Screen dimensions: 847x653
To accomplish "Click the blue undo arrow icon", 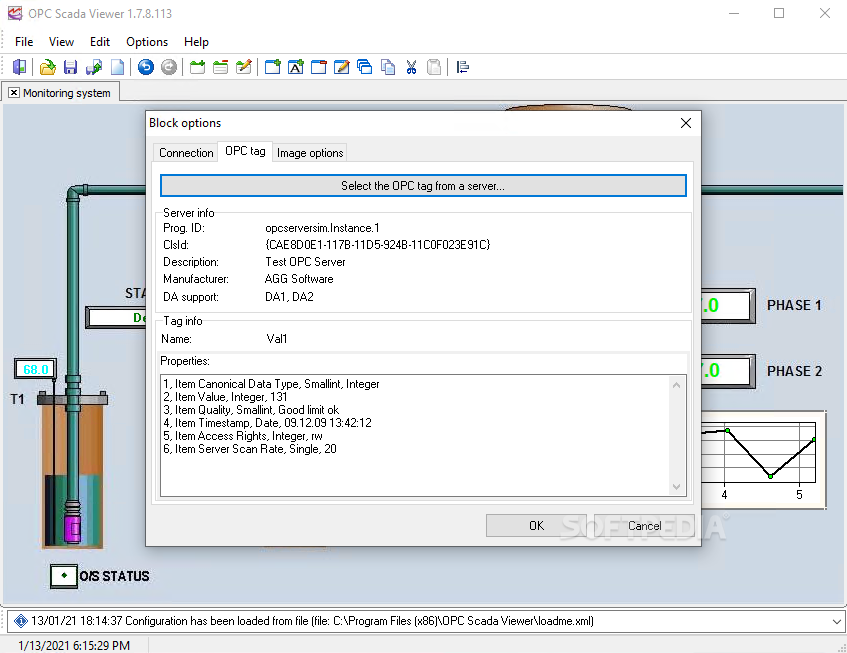I will (146, 67).
